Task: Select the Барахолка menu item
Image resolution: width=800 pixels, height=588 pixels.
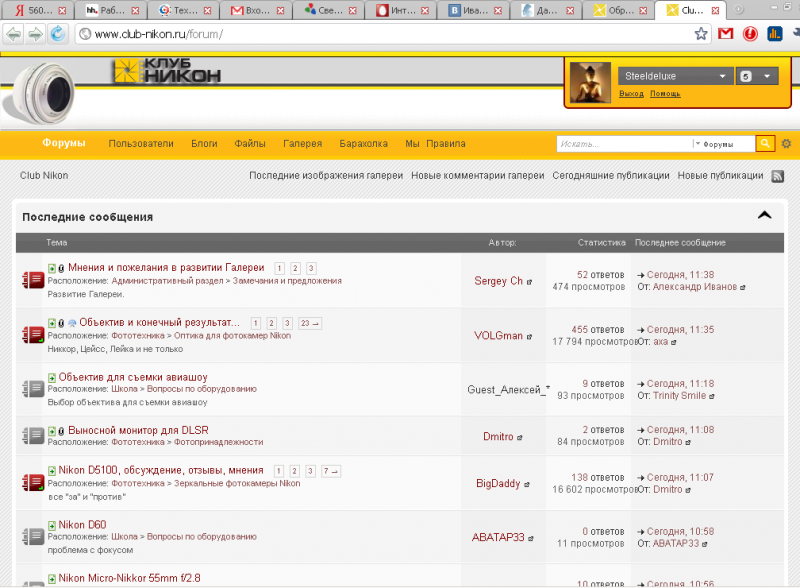Action: [363, 143]
